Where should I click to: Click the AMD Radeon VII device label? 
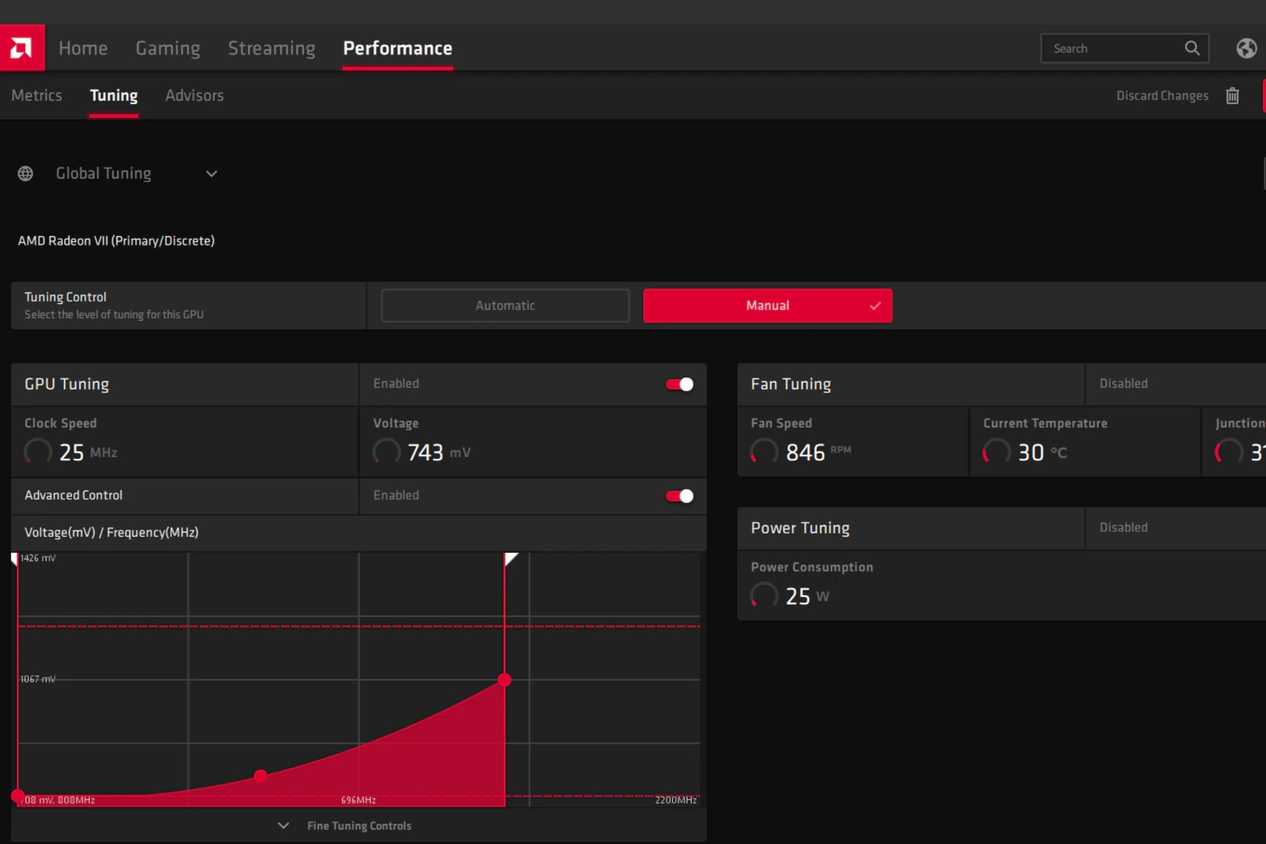coord(116,241)
